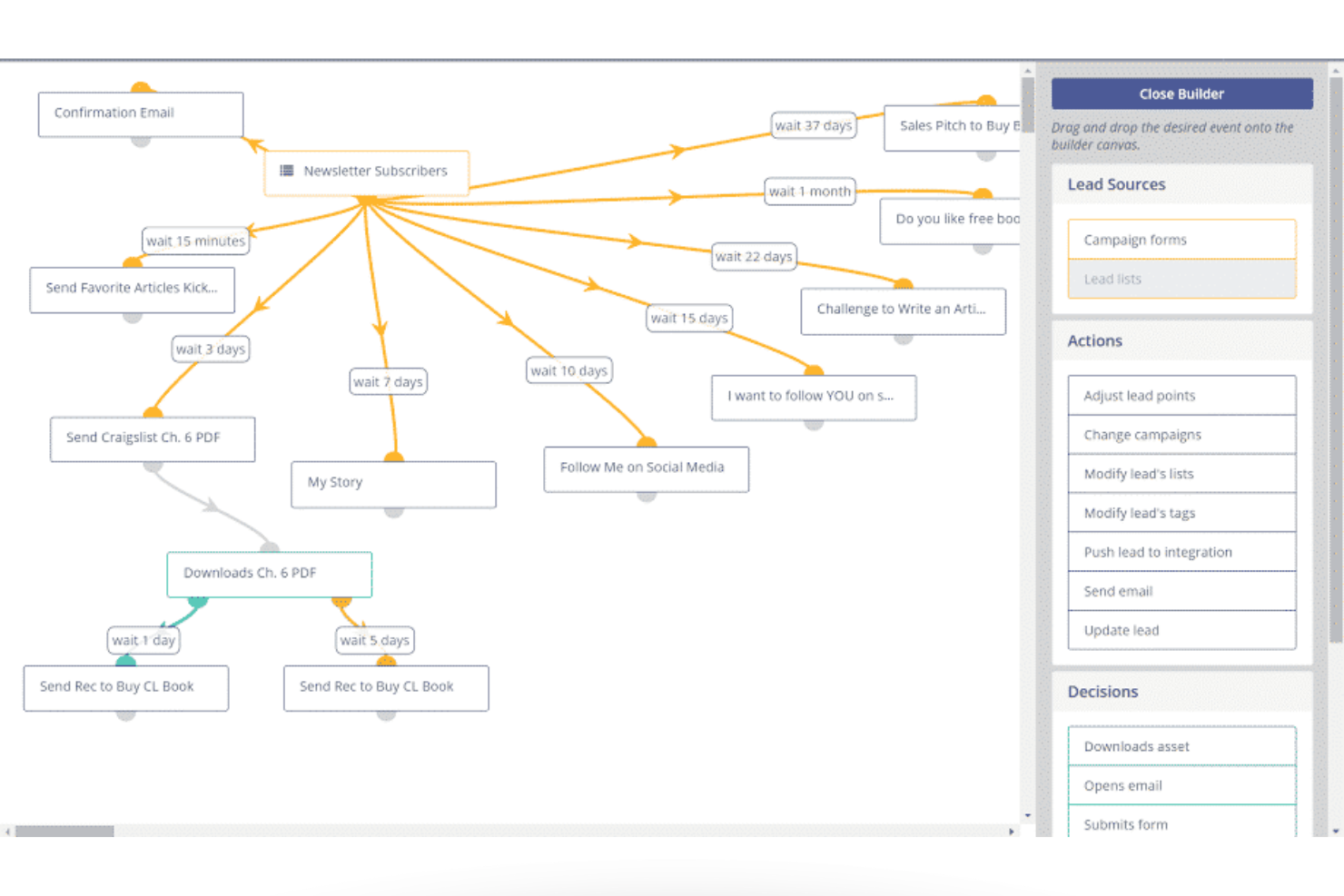Choose the Submits form decision
The width and height of the screenshot is (1344, 896).
tap(1181, 822)
